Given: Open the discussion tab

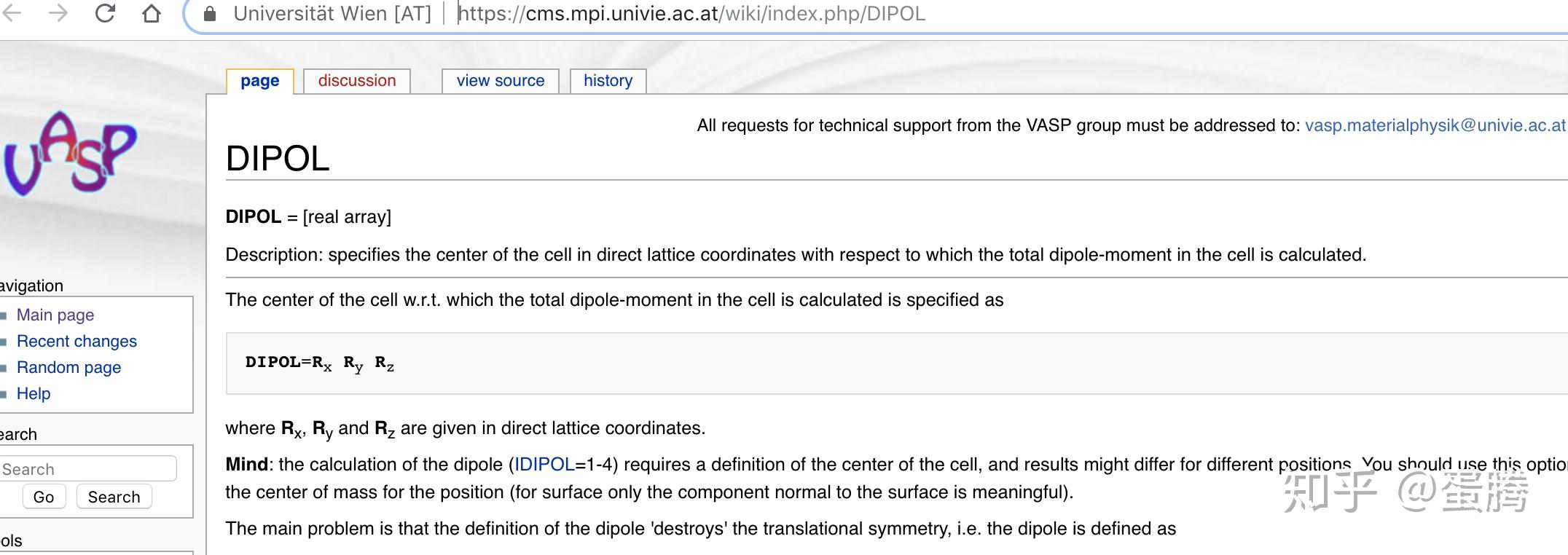Looking at the screenshot, I should tap(357, 81).
